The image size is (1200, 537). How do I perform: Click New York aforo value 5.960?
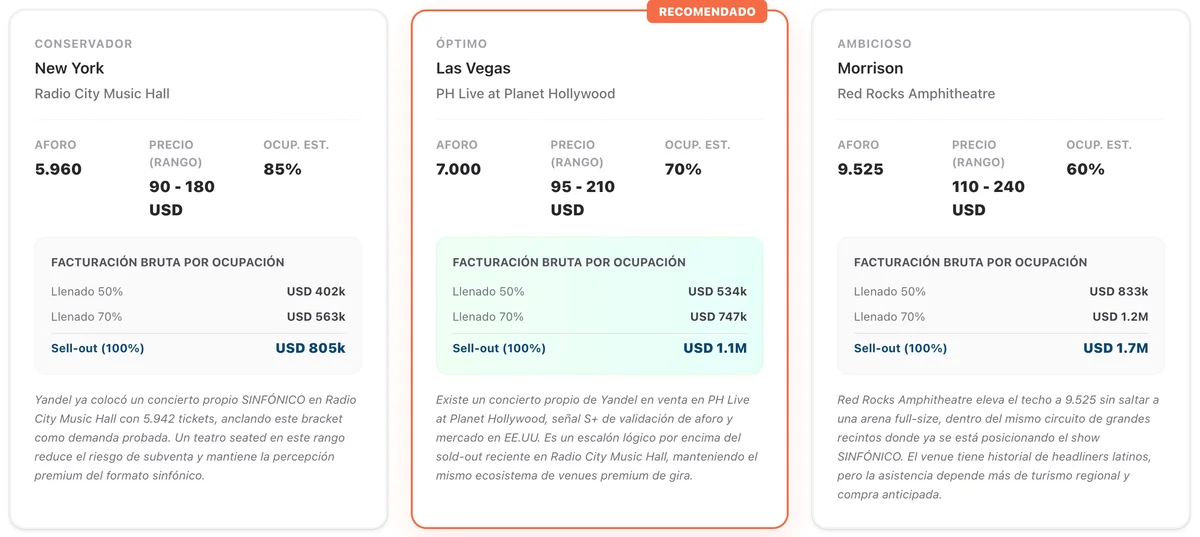(58, 169)
